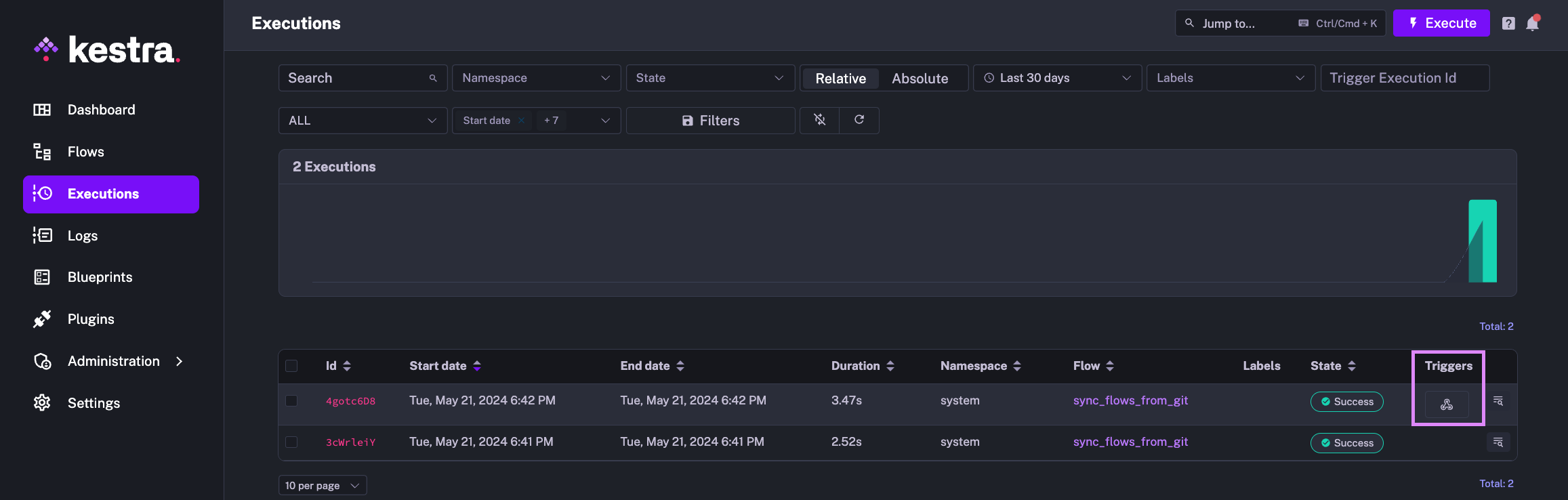Open trigger icon for execution 4gotc6D8
This screenshot has width=1568, height=500.
pos(1447,404)
